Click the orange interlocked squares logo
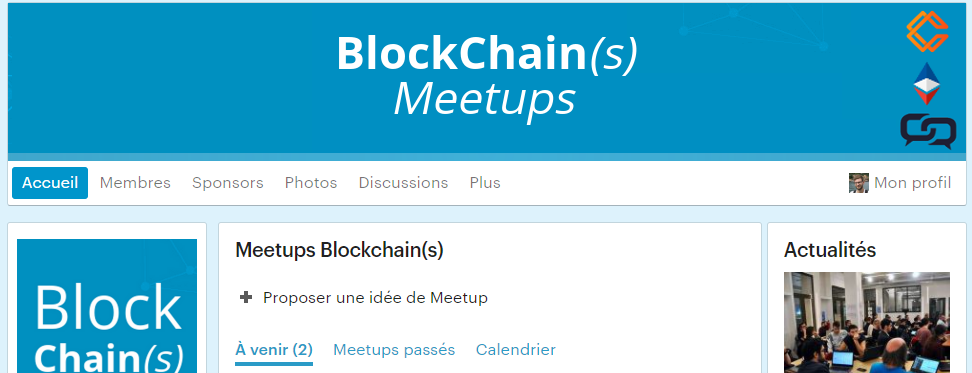 (927, 31)
